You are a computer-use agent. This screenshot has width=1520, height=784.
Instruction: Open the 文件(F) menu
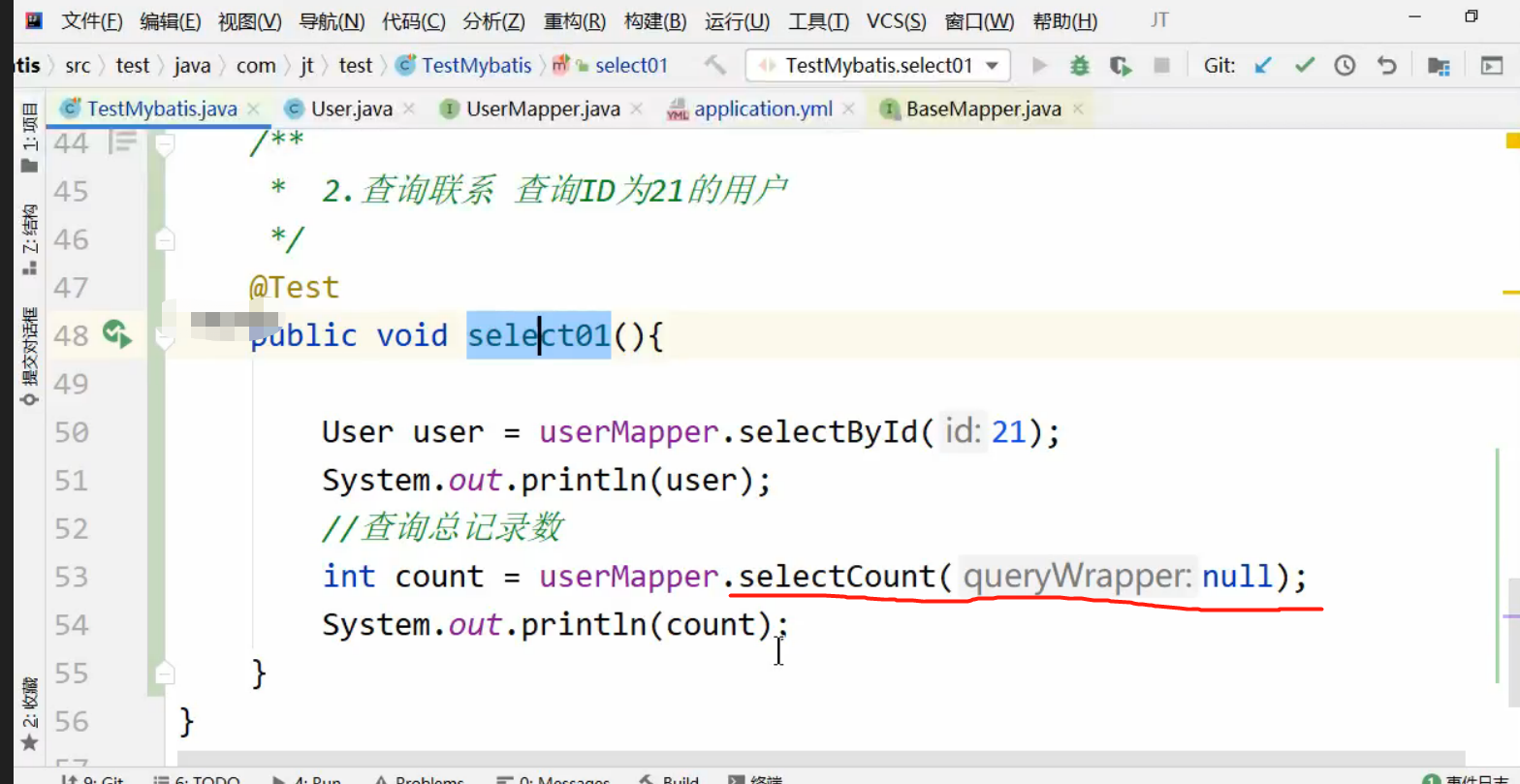click(92, 20)
